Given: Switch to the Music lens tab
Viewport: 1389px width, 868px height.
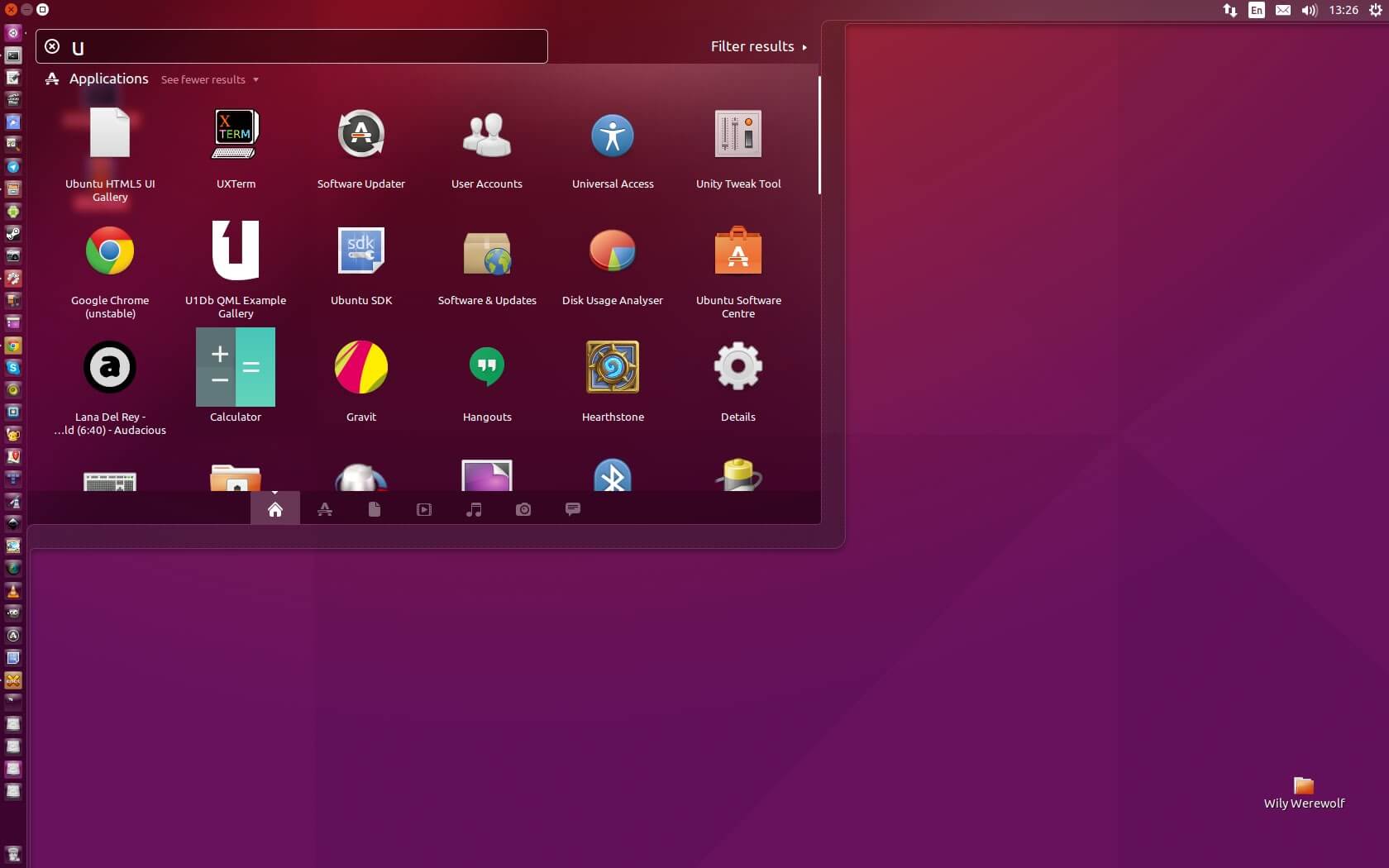Looking at the screenshot, I should point(474,509).
